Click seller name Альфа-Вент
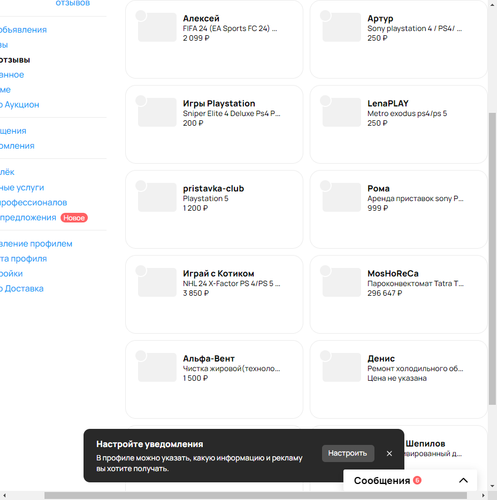Screen dimensions: 497x500 (x=209, y=358)
